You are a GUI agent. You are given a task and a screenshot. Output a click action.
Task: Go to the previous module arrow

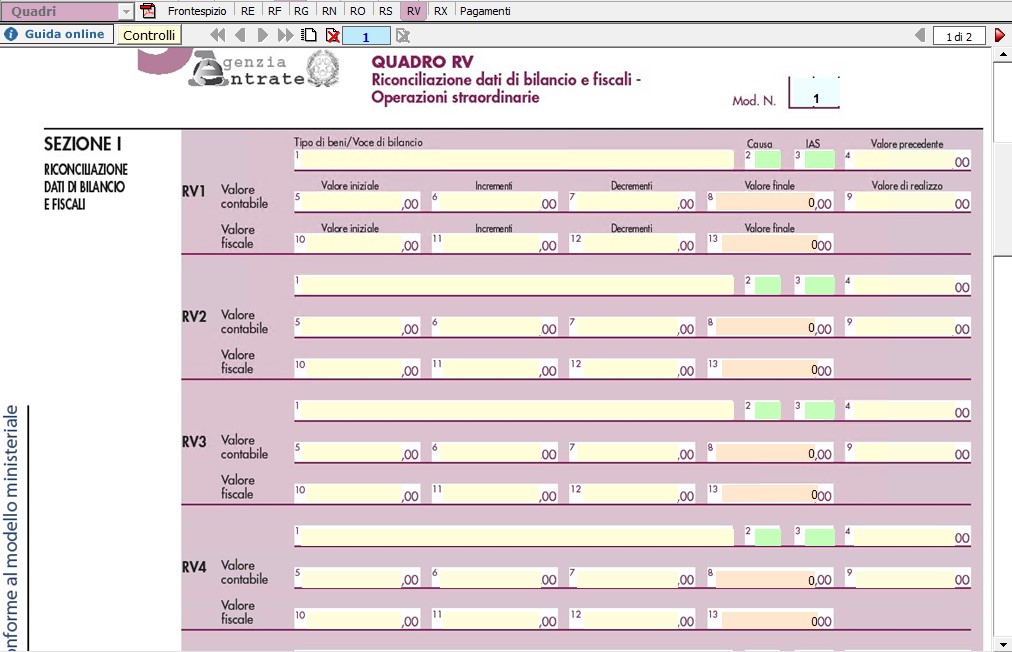point(241,36)
